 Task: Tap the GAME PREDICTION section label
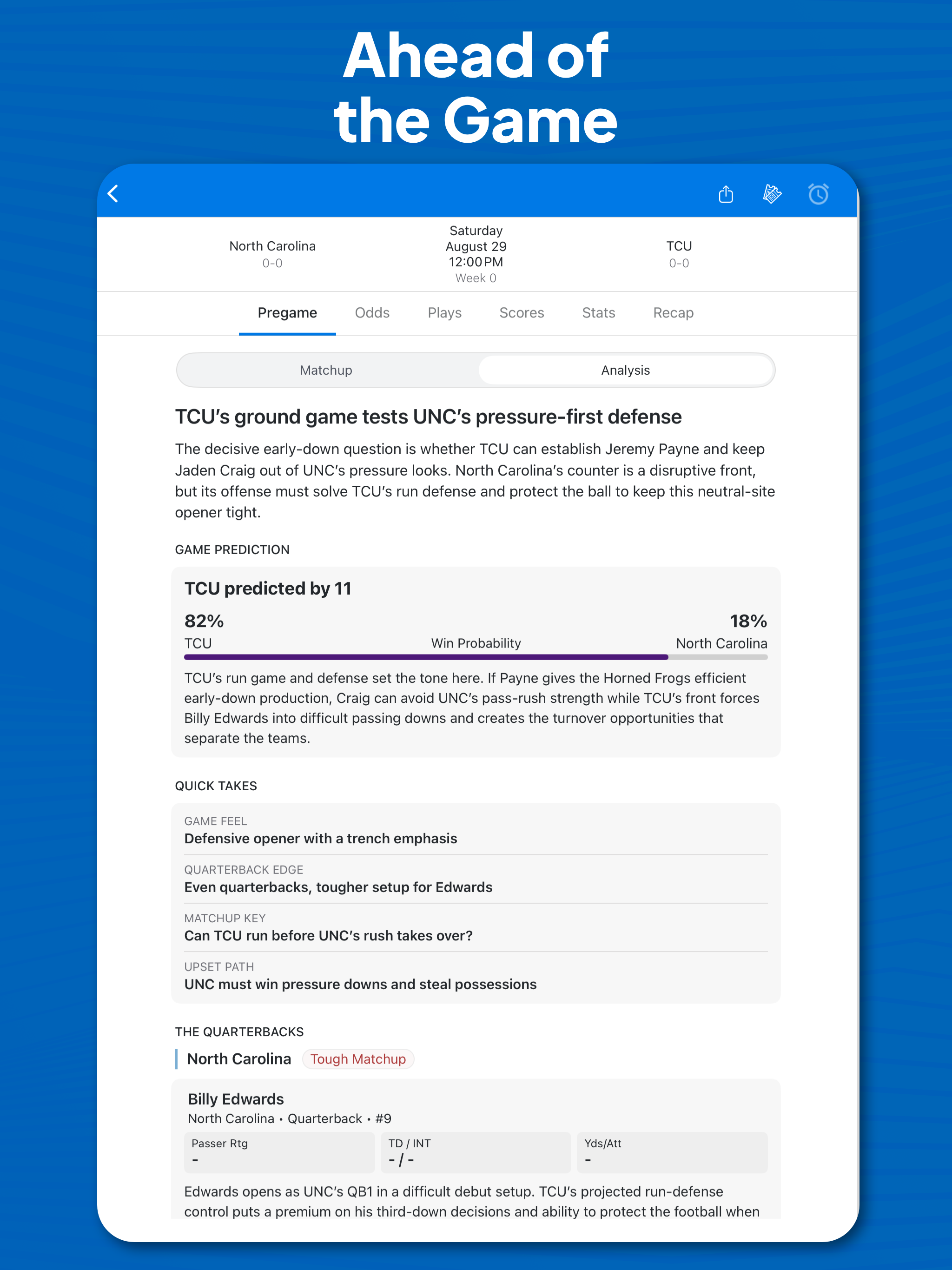point(232,550)
